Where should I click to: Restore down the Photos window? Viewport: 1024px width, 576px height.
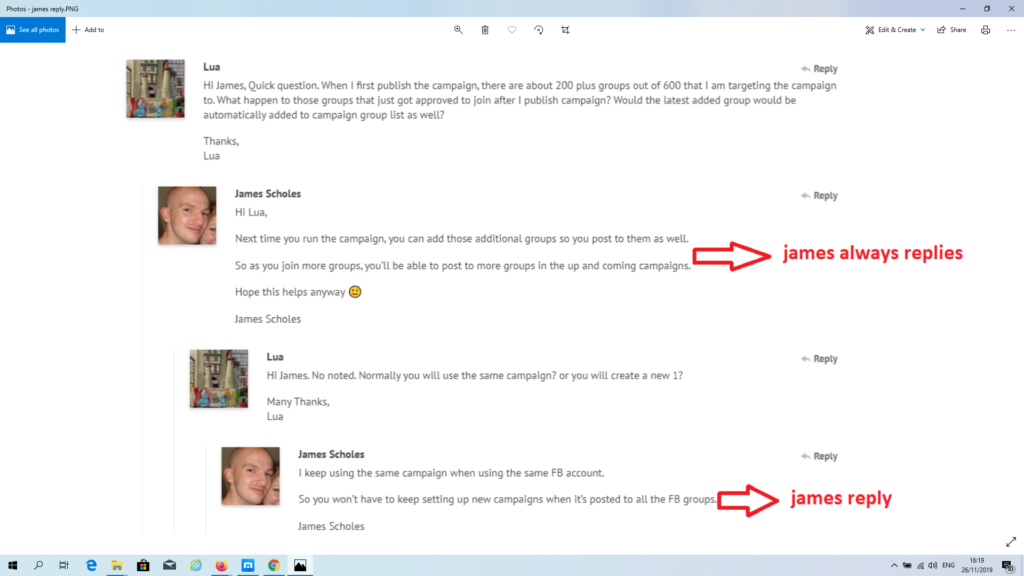point(987,8)
